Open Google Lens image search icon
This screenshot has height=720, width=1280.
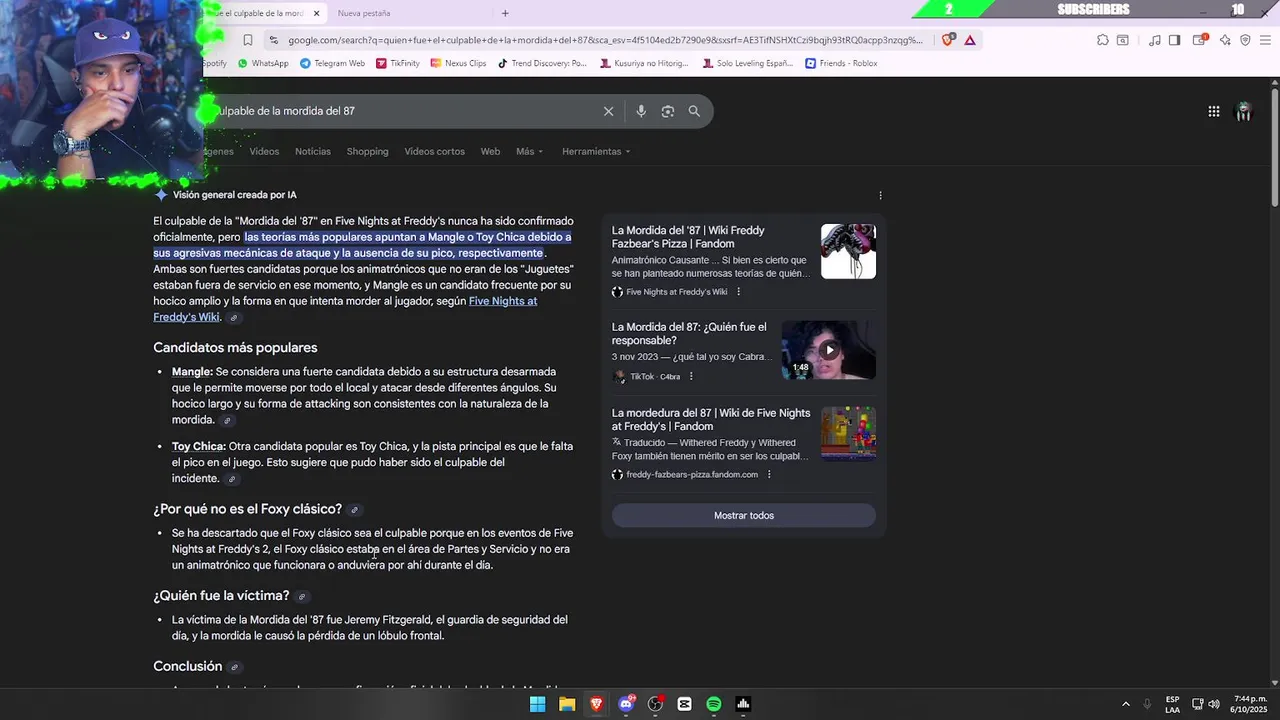[668, 111]
